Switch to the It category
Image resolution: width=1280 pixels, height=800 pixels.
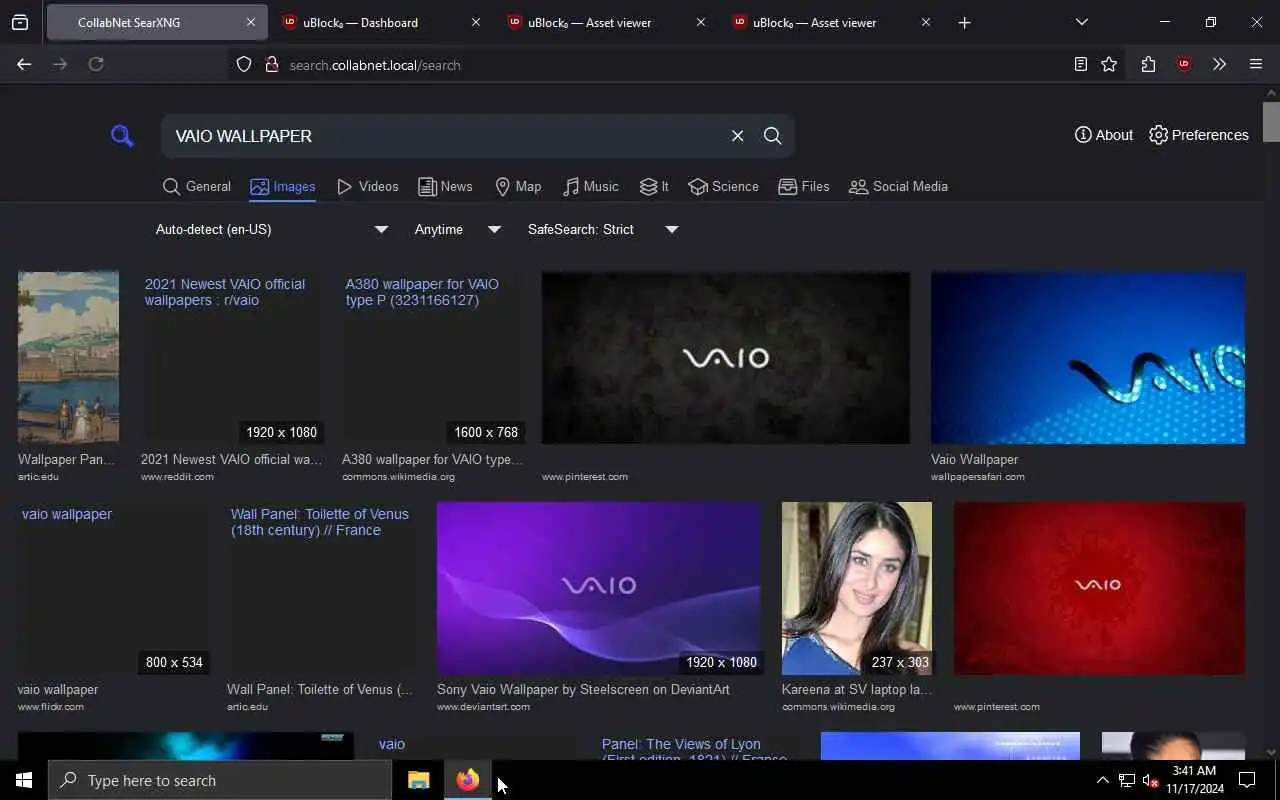[654, 186]
